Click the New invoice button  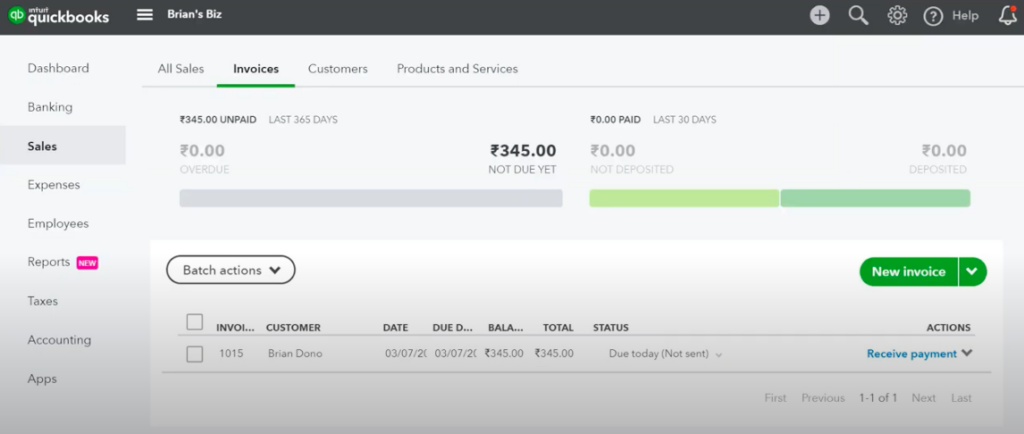[908, 271]
